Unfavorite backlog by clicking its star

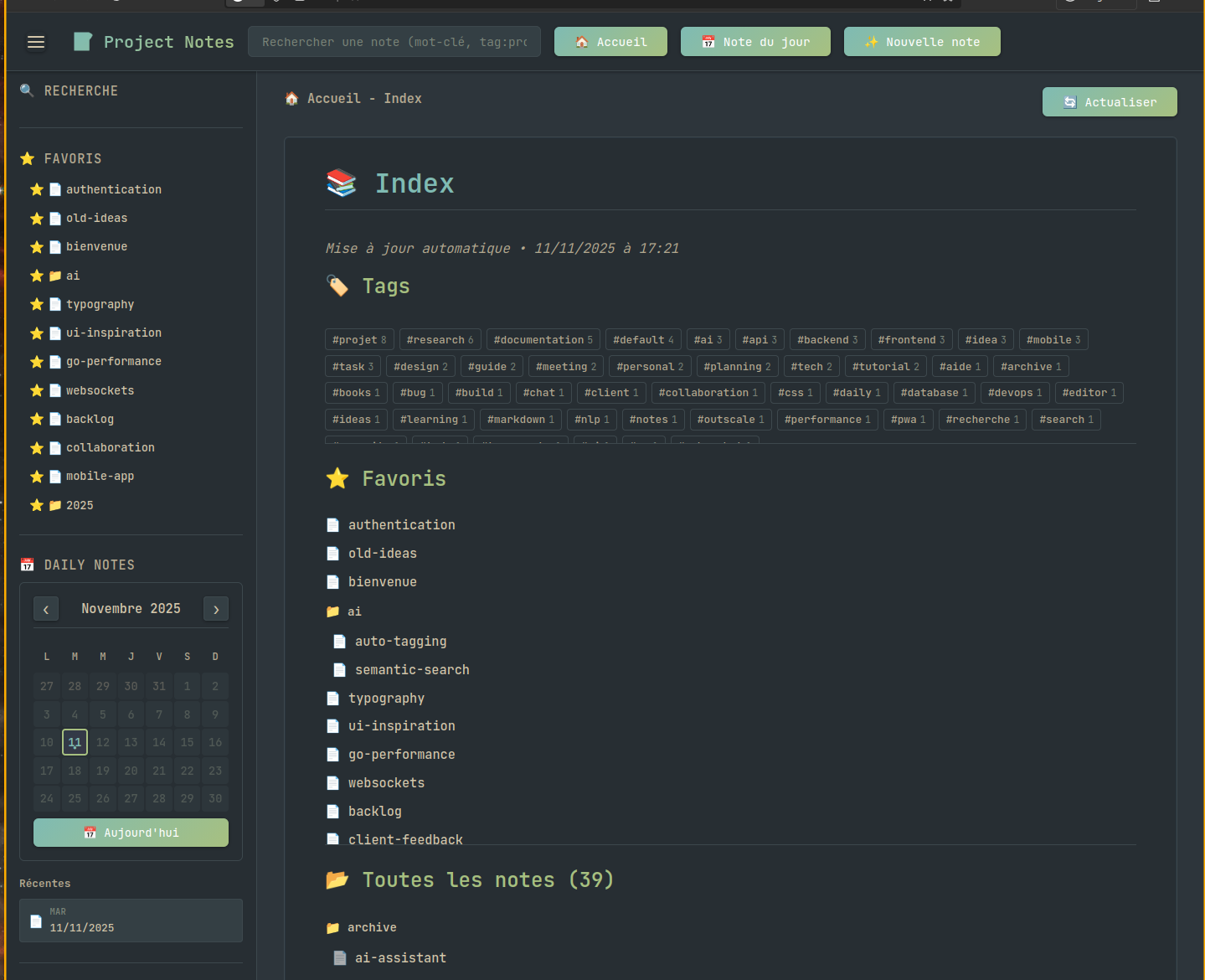(x=37, y=419)
